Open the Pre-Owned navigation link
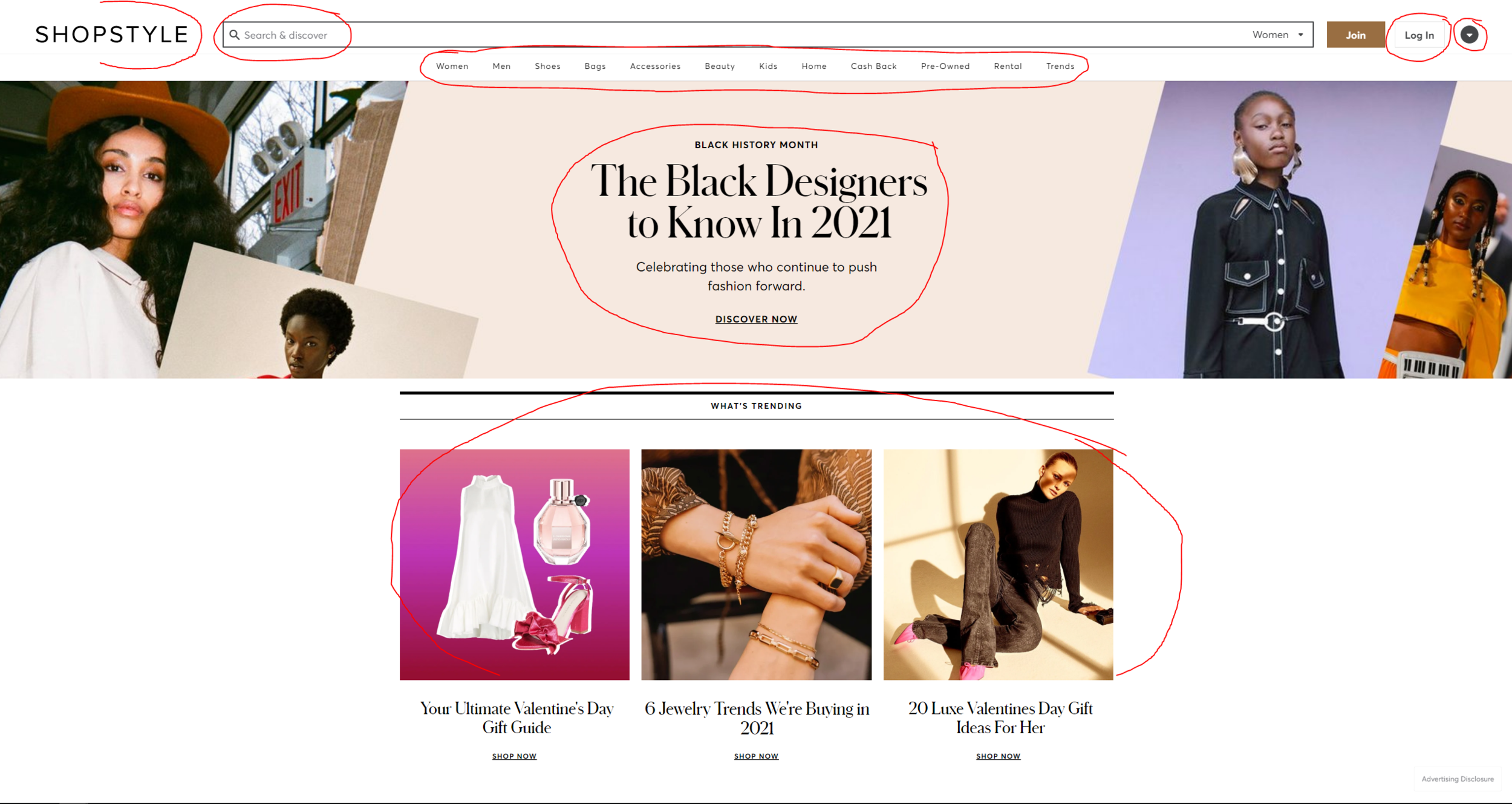This screenshot has width=1512, height=804. coord(945,66)
